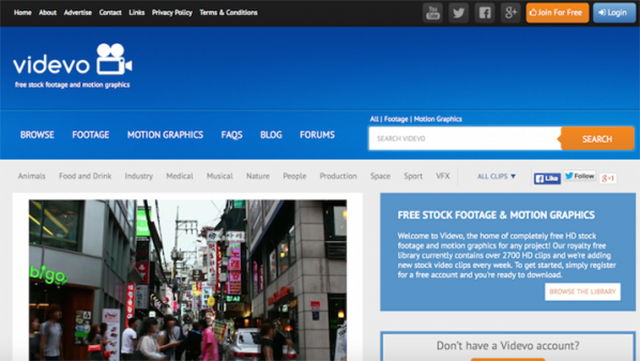Expand the All Clips dropdown
This screenshot has height=361, width=640.
[496, 176]
